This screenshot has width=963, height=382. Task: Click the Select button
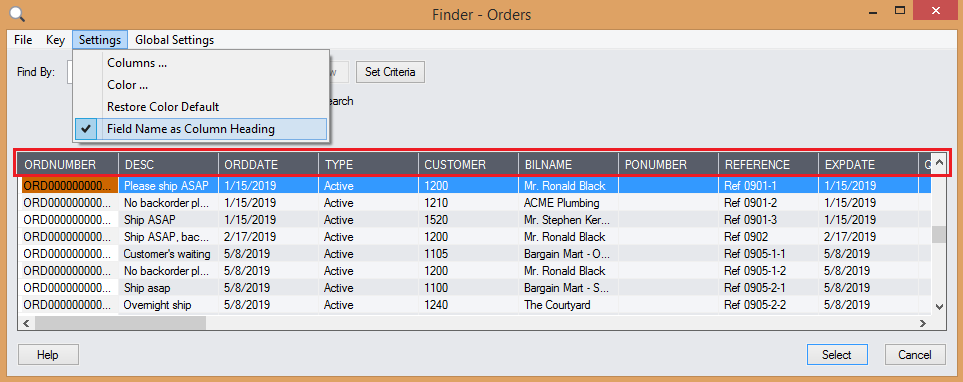836,355
